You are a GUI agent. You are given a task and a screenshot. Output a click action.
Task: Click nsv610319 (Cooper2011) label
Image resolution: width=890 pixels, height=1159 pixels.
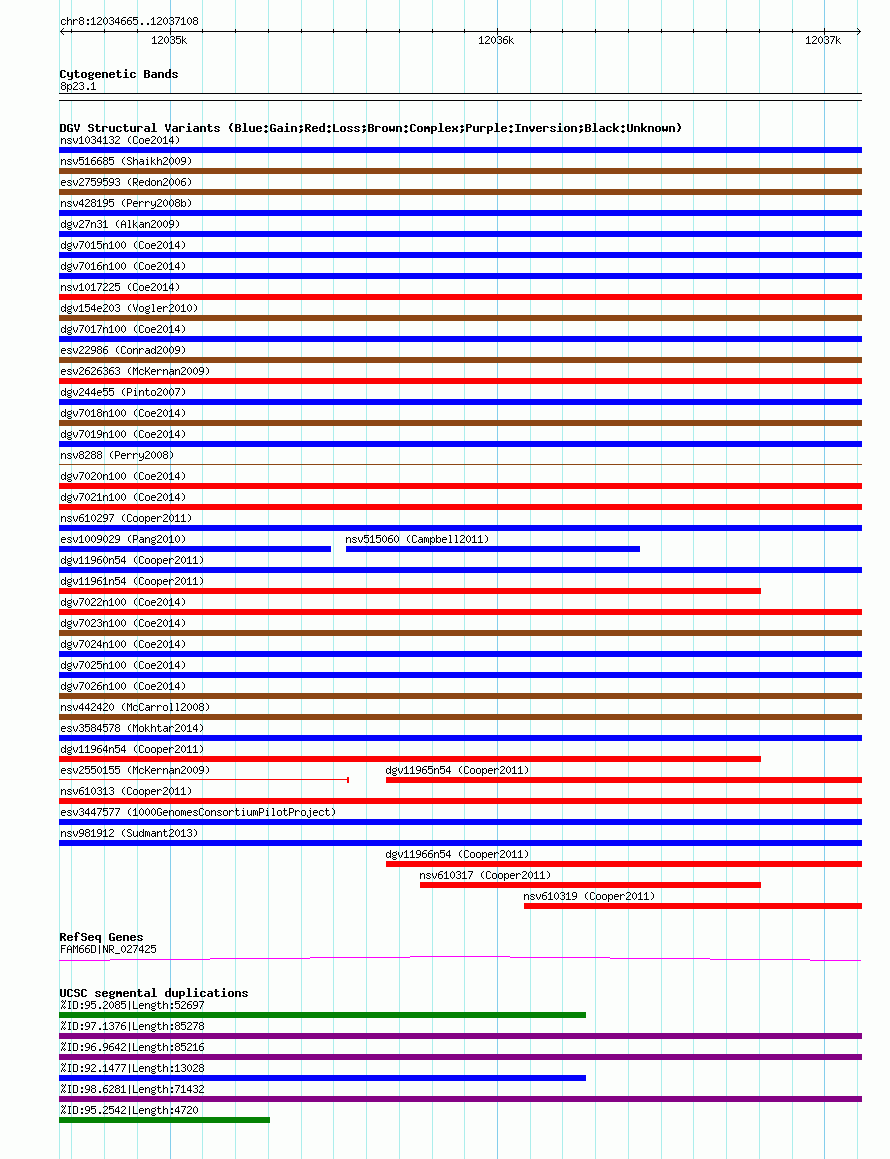[589, 897]
